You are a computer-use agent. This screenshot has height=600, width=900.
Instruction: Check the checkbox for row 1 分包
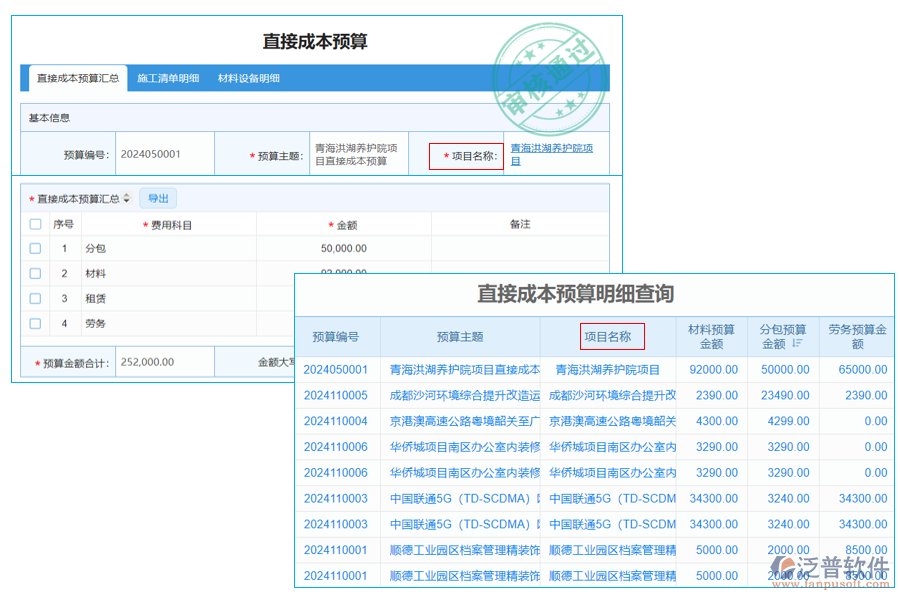coord(34,247)
